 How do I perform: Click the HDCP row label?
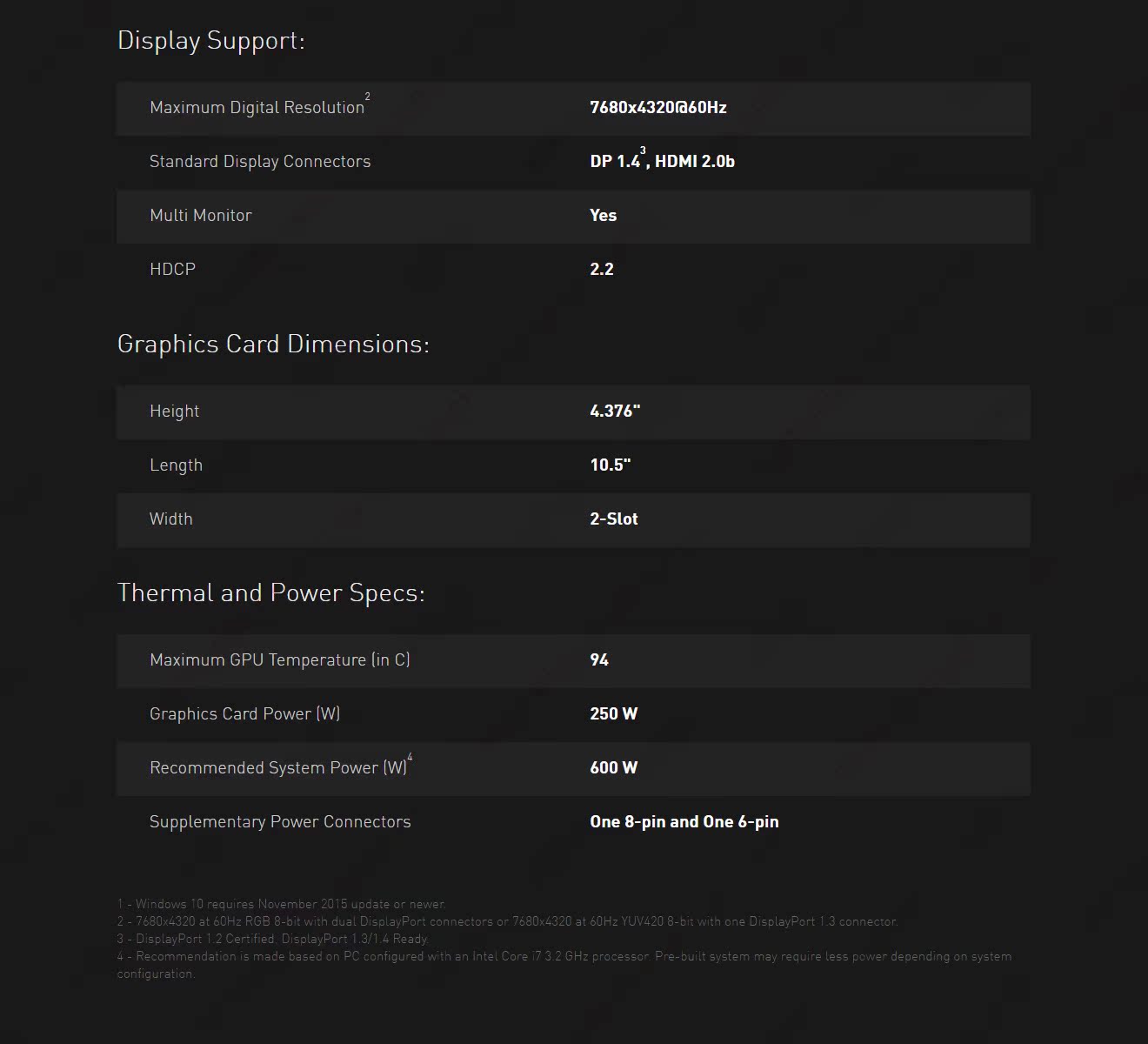tap(172, 270)
